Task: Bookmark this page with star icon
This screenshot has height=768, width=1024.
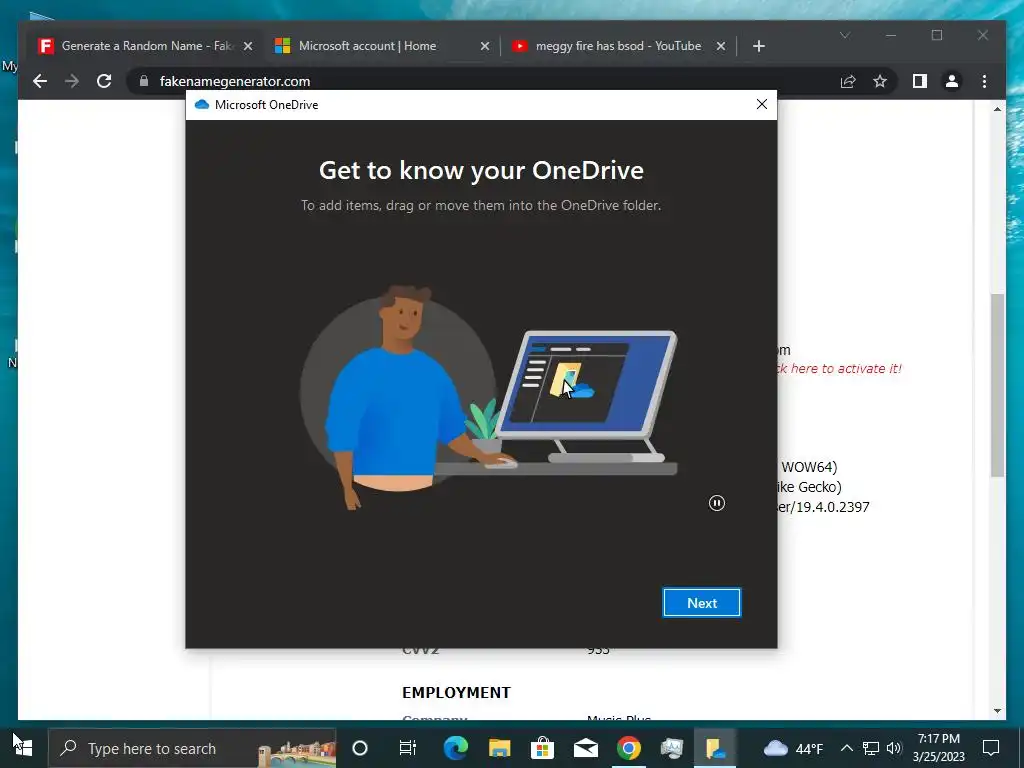Action: click(880, 81)
